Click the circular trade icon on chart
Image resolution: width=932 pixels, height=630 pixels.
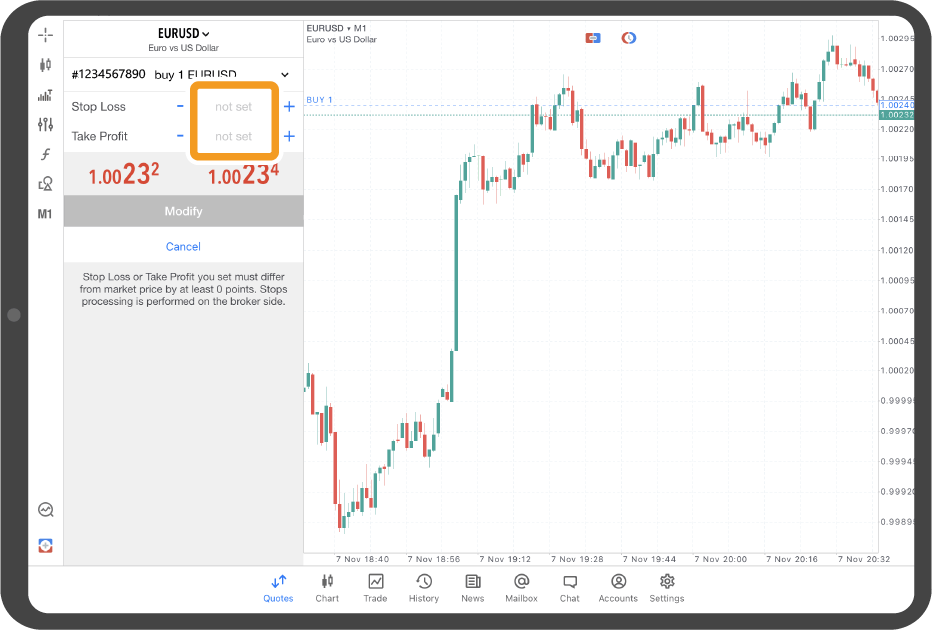[x=629, y=38]
